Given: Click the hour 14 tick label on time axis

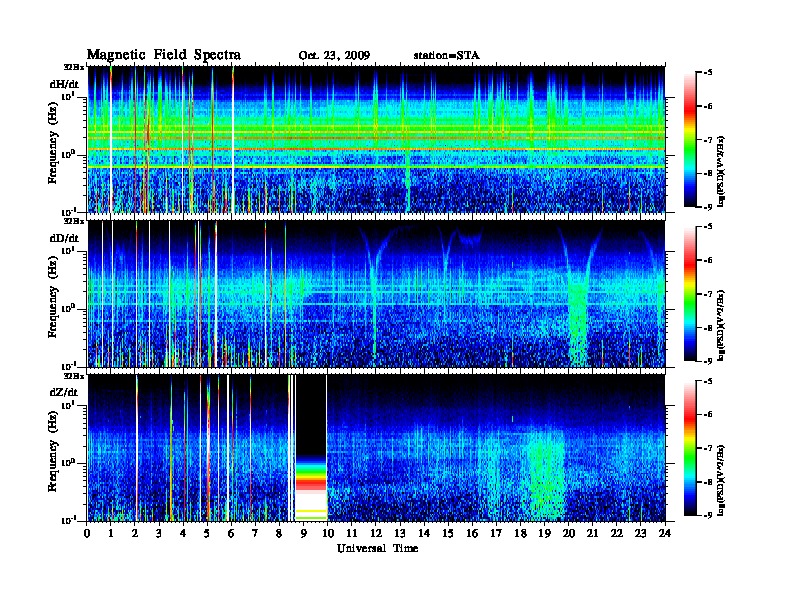Looking at the screenshot, I should tap(424, 533).
